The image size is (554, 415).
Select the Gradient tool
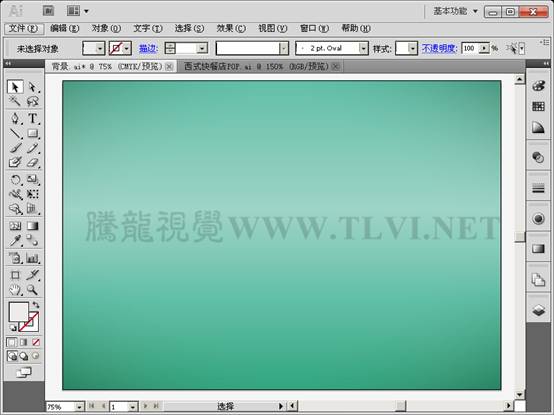tap(33, 226)
